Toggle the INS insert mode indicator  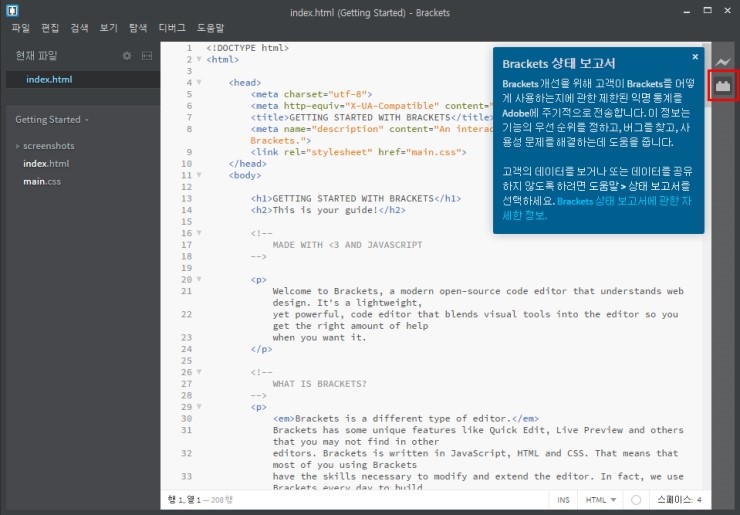[x=563, y=500]
